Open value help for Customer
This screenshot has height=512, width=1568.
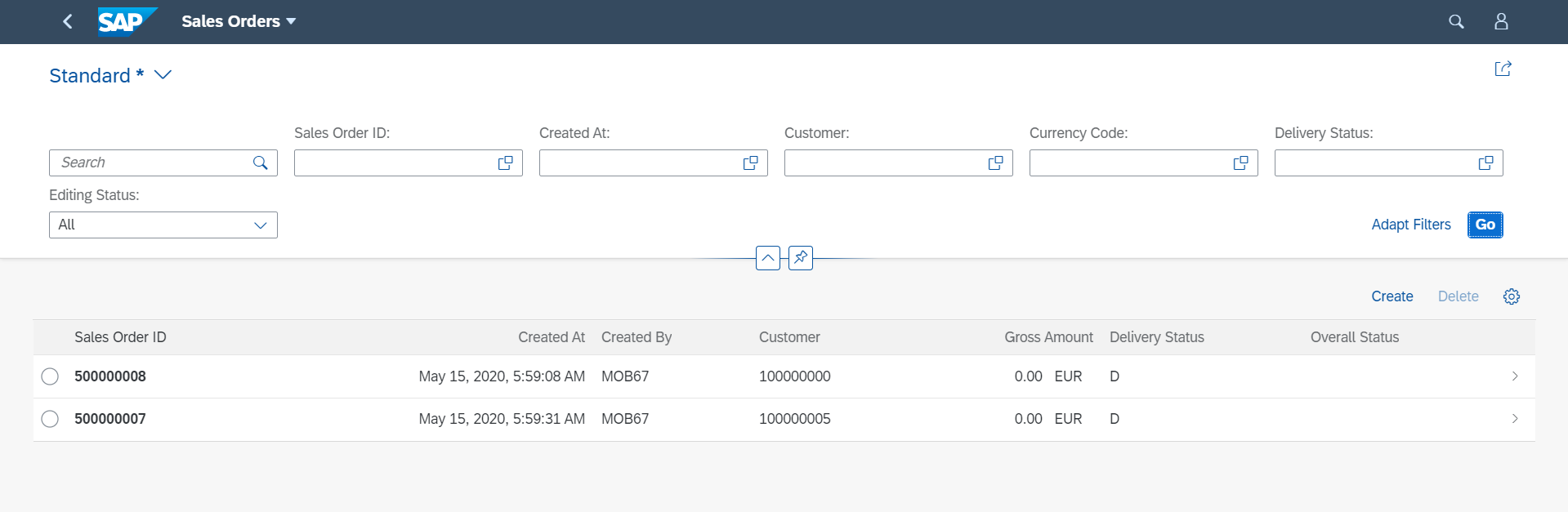point(996,163)
